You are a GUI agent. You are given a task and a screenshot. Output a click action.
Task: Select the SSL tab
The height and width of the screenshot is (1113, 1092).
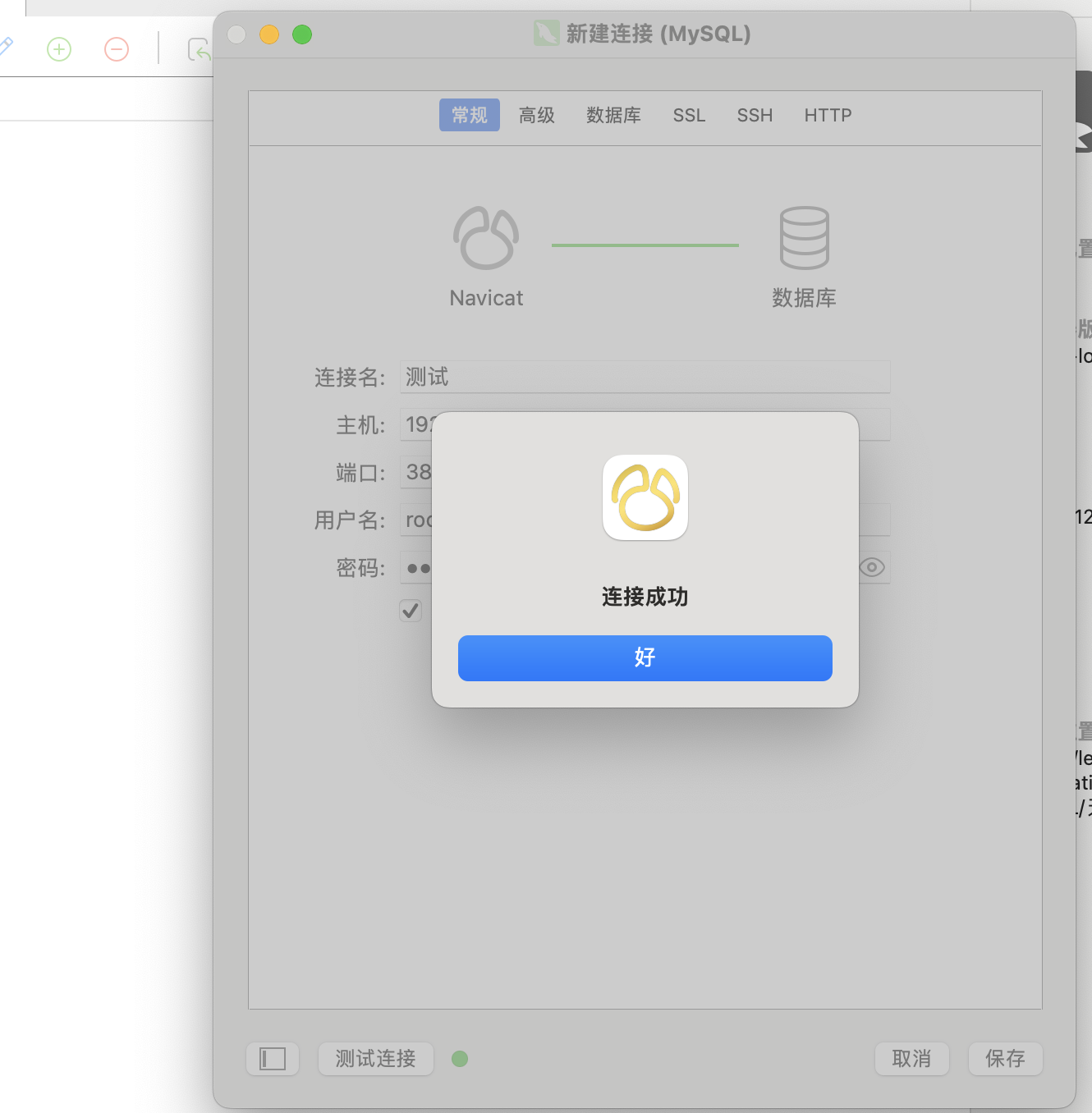pos(689,115)
